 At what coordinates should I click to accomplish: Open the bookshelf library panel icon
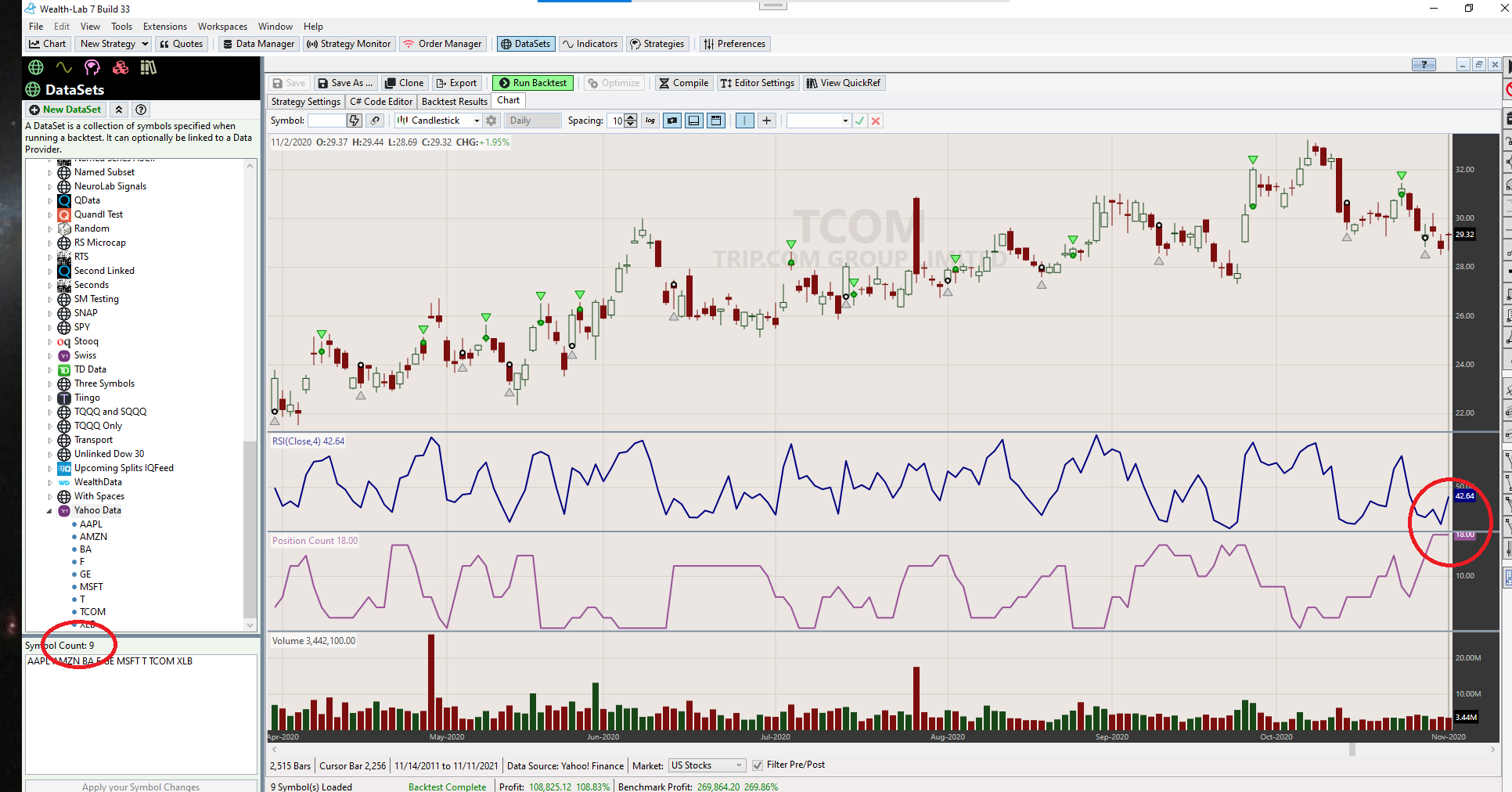(x=148, y=68)
